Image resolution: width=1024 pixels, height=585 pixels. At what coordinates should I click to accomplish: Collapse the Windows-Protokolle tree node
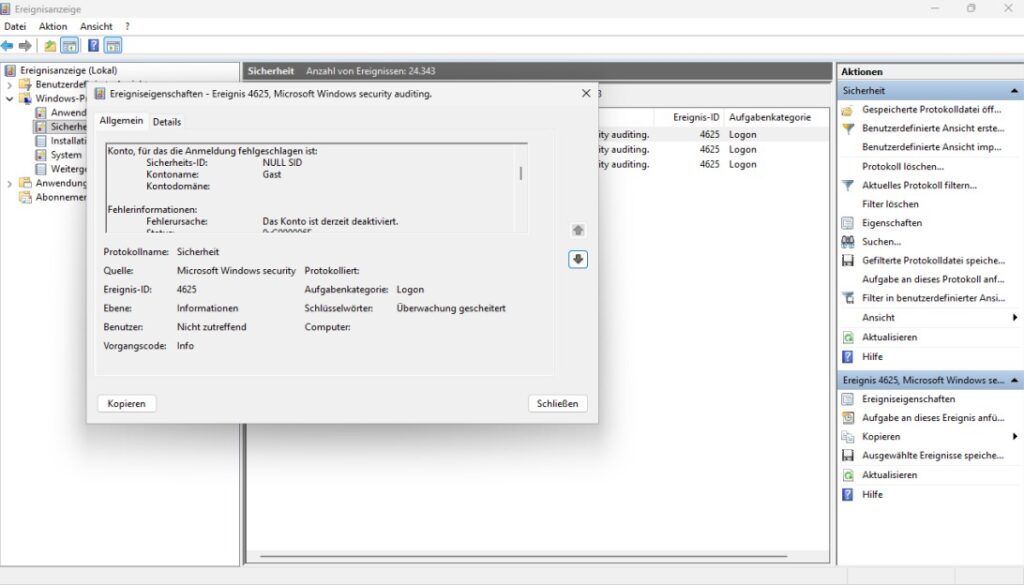10,99
